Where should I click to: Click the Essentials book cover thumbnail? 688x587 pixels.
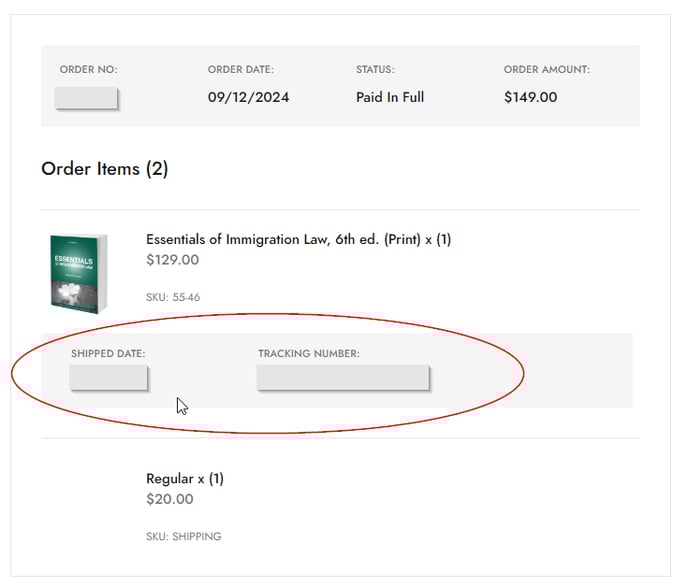tap(78, 271)
